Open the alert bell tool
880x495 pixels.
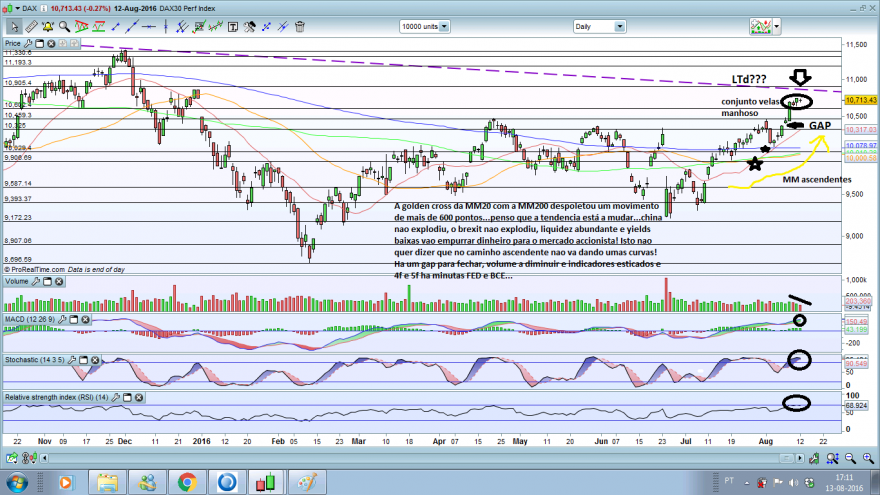[48, 26]
